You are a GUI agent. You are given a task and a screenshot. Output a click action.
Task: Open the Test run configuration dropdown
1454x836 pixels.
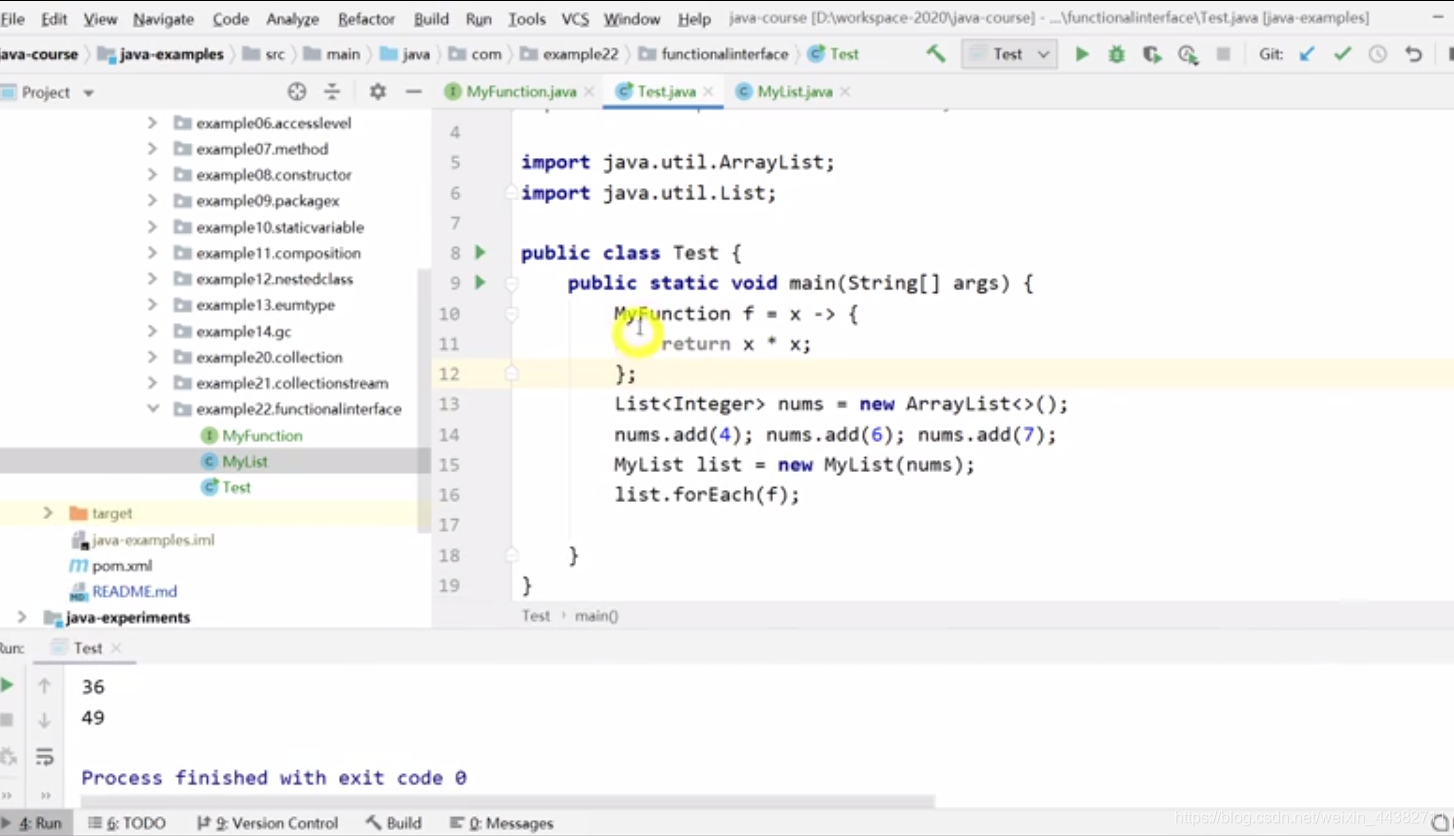[x=1008, y=54]
